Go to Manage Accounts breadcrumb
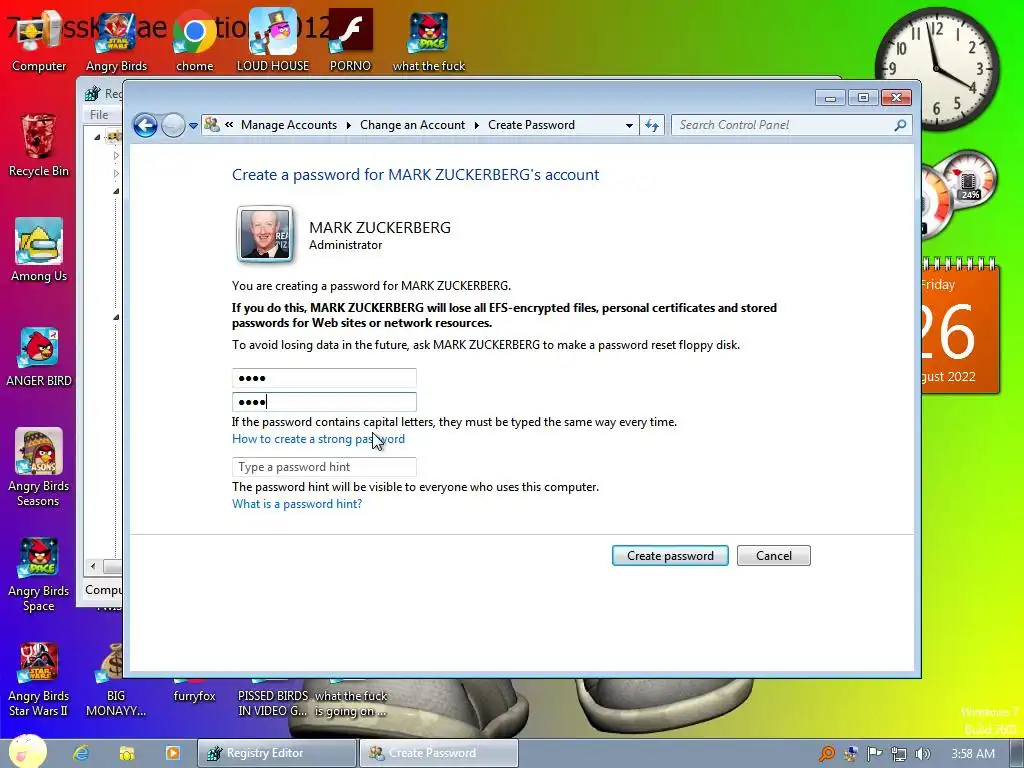The image size is (1024, 768). coord(289,125)
